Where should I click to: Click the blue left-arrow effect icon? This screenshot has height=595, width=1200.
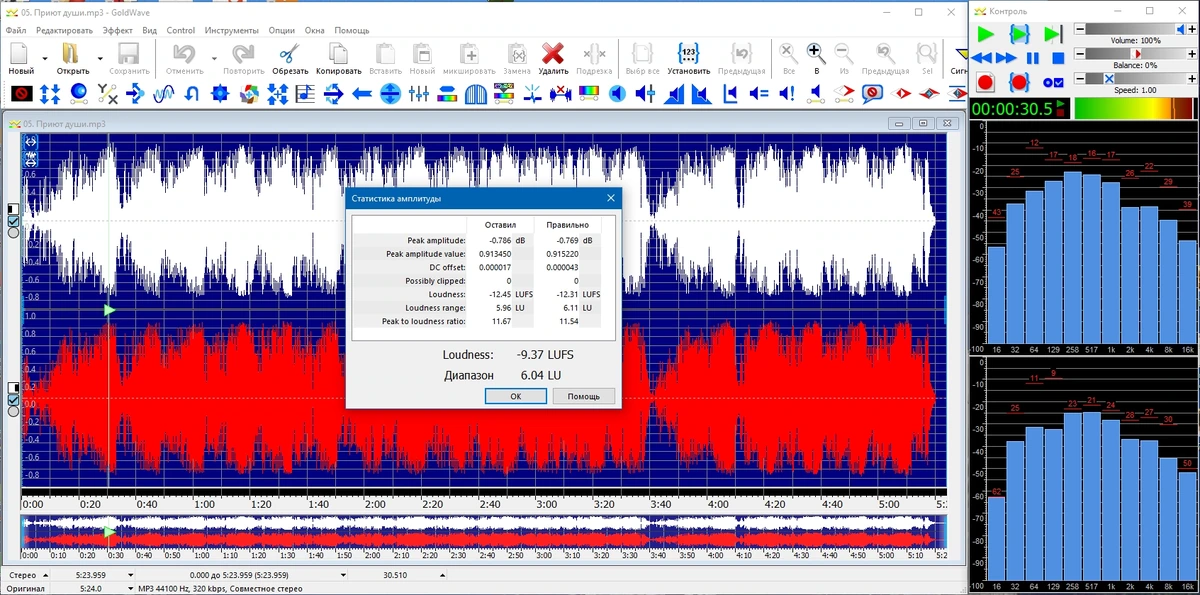point(362,94)
